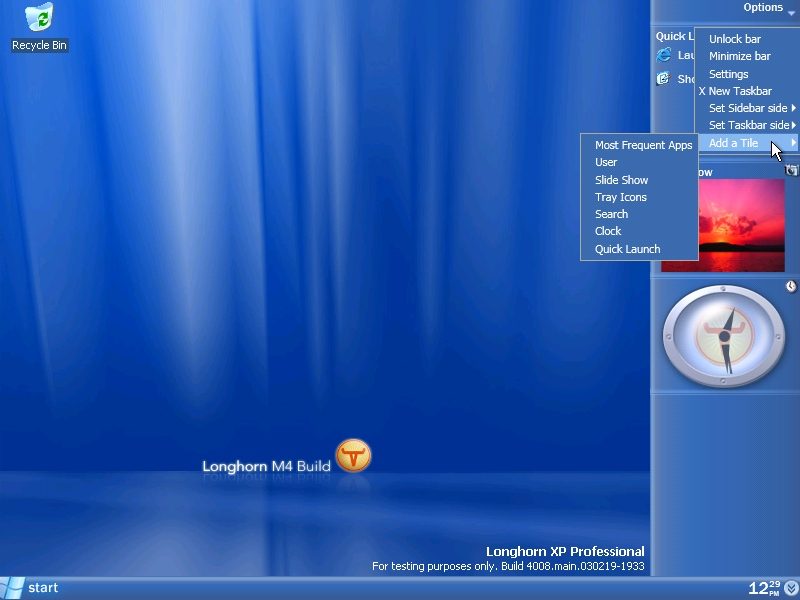This screenshot has height=600, width=800.
Task: Add the Tray Icons tile
Action: pyautogui.click(x=639, y=197)
